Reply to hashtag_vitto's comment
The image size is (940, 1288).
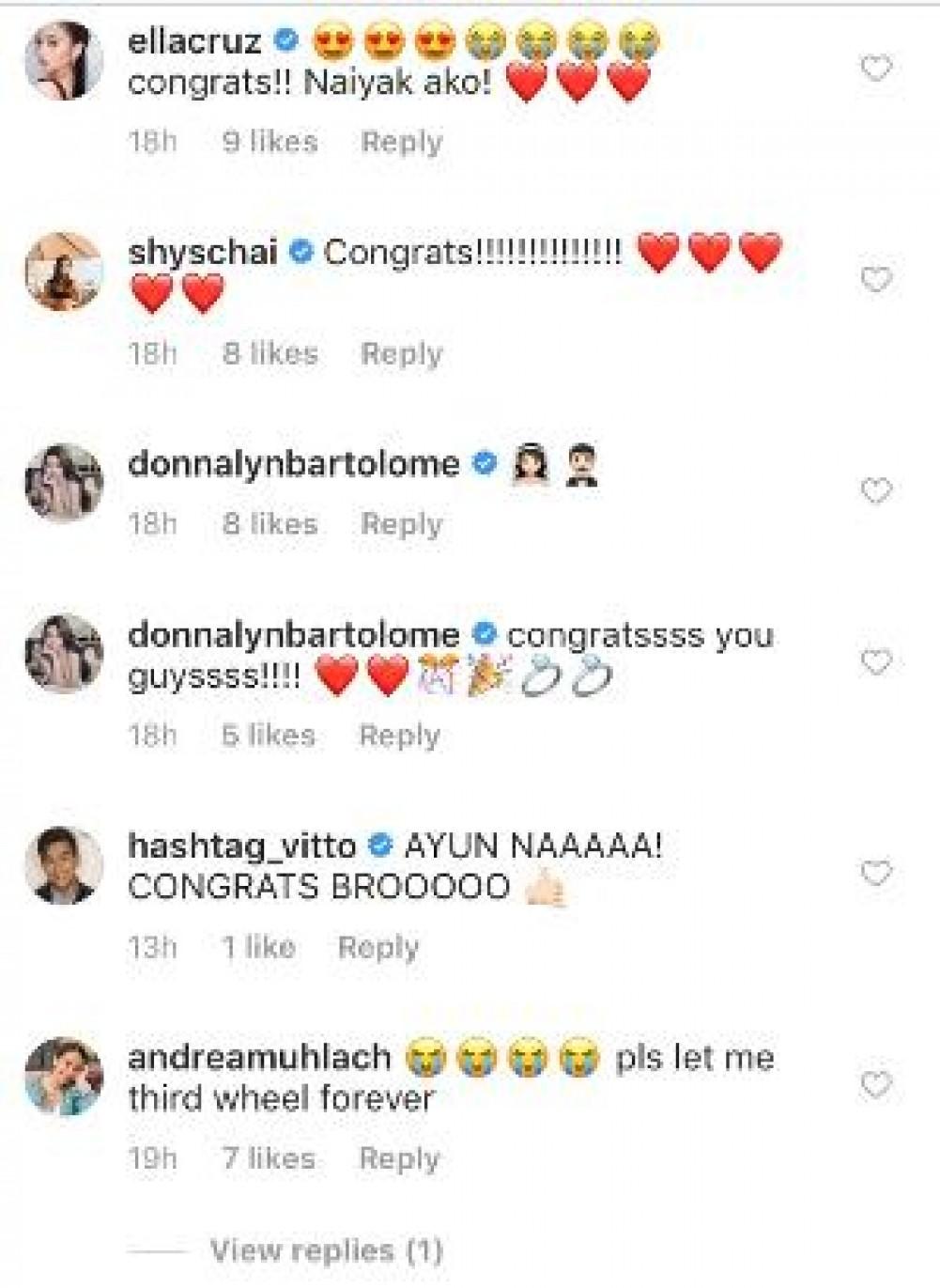pos(378,947)
